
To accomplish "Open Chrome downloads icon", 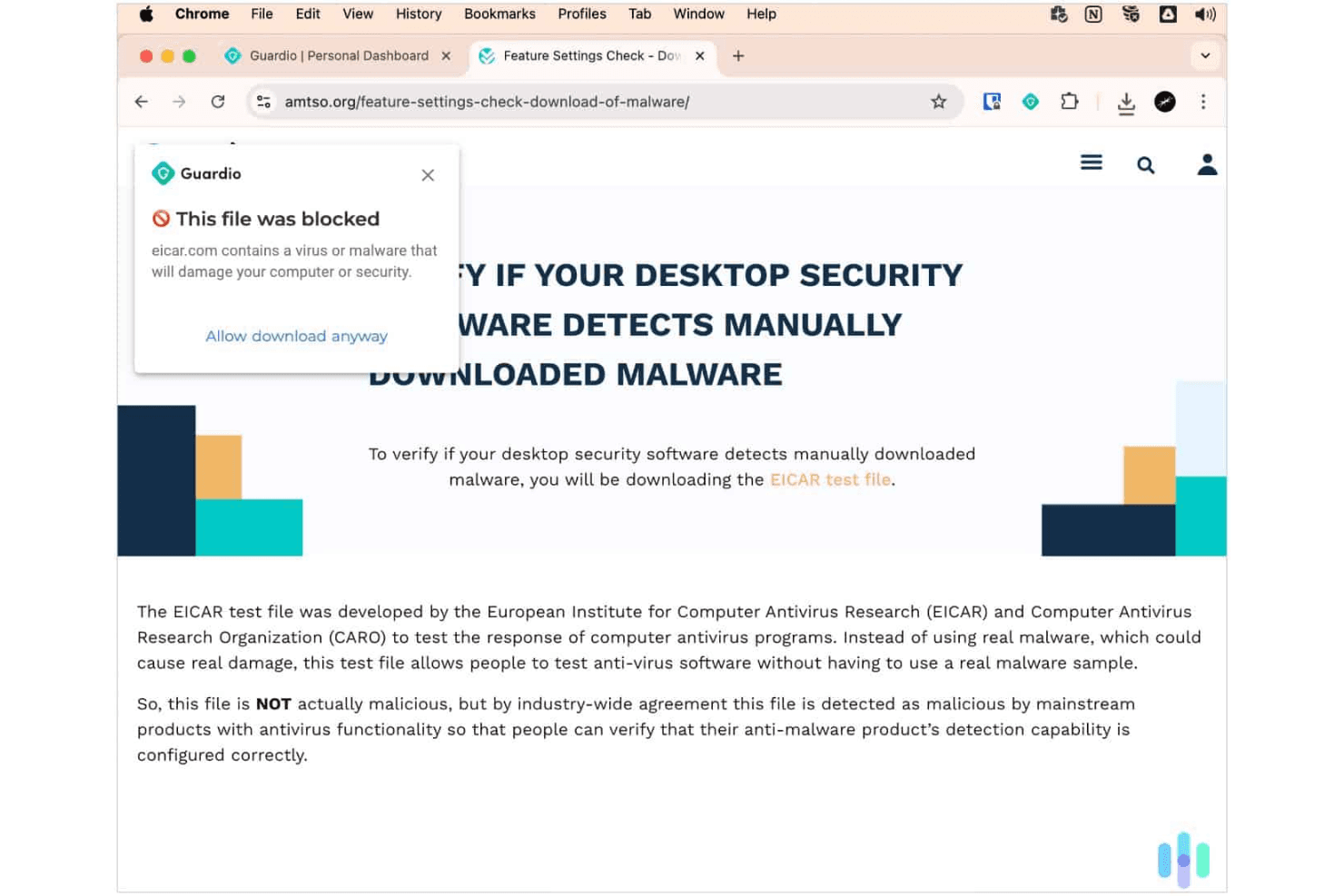I will point(1126,103).
